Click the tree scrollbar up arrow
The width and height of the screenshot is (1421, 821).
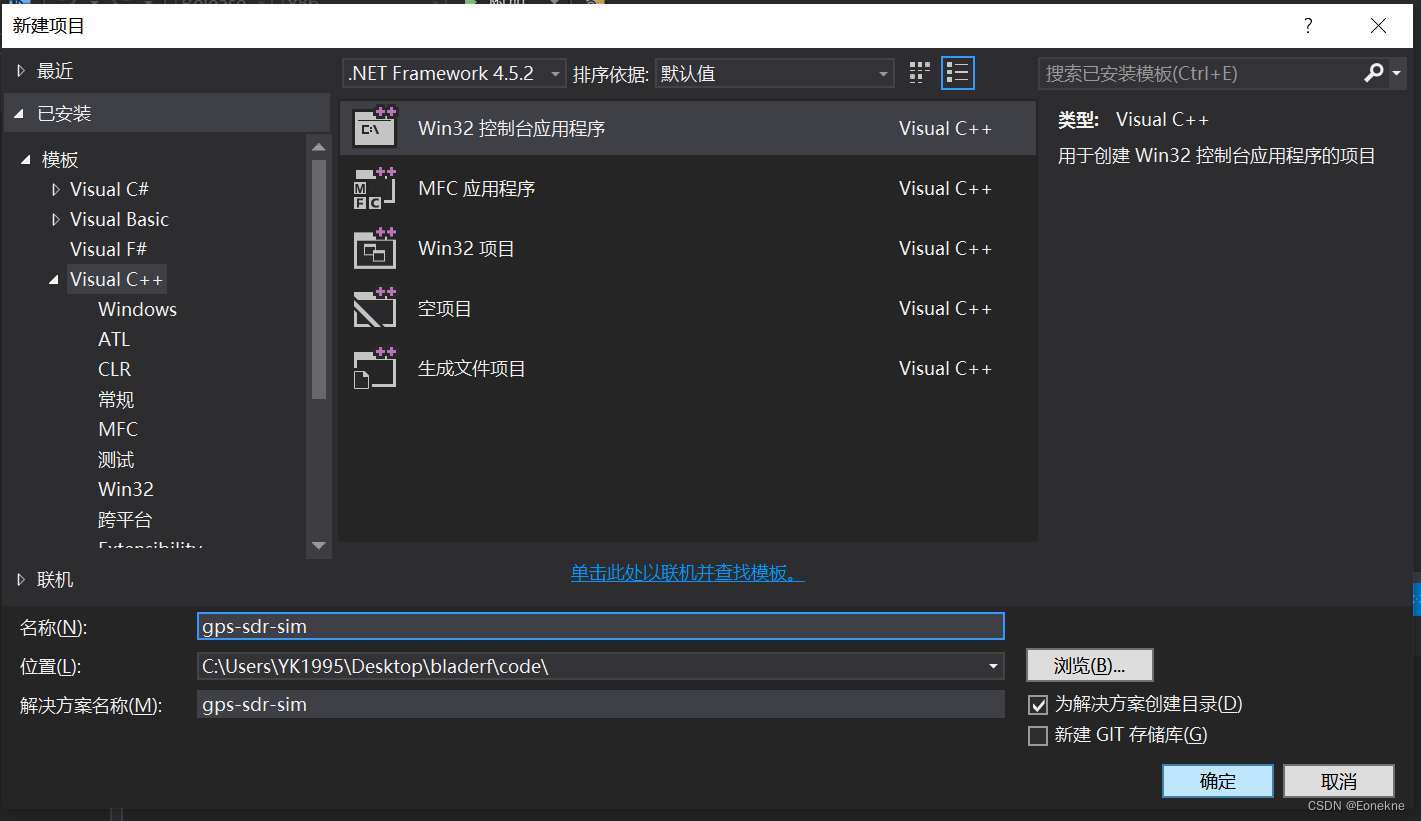click(x=319, y=146)
